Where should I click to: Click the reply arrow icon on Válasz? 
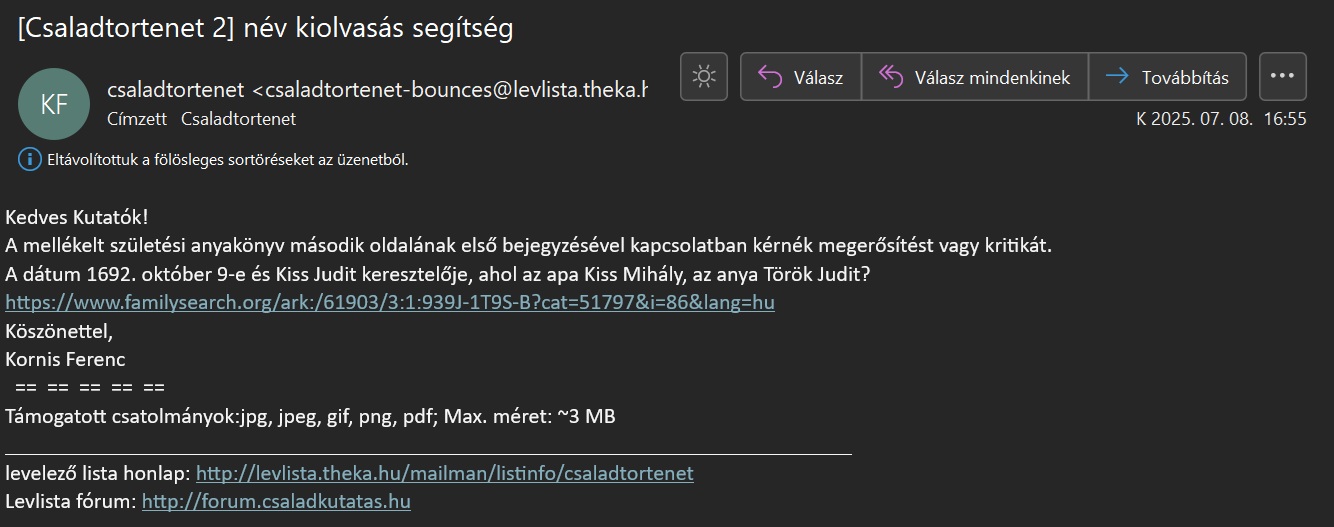point(770,77)
